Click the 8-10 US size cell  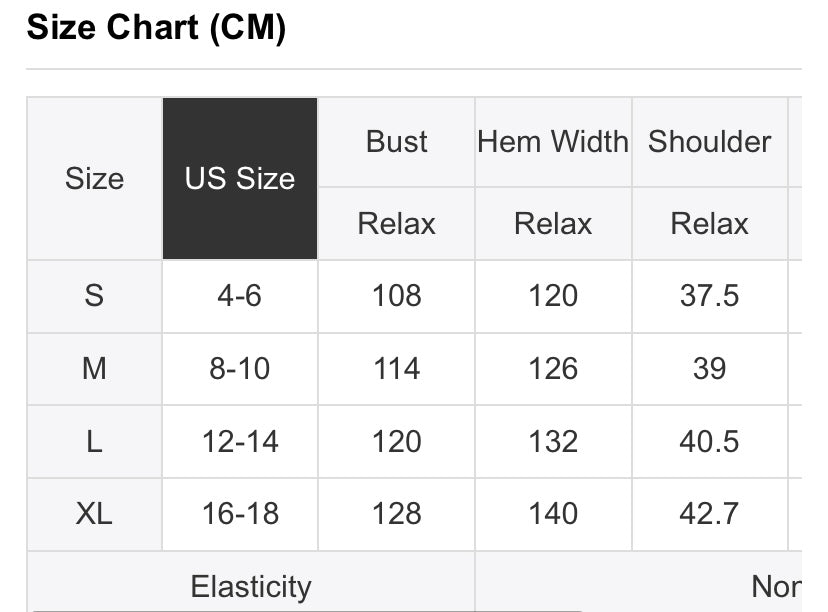(240, 369)
